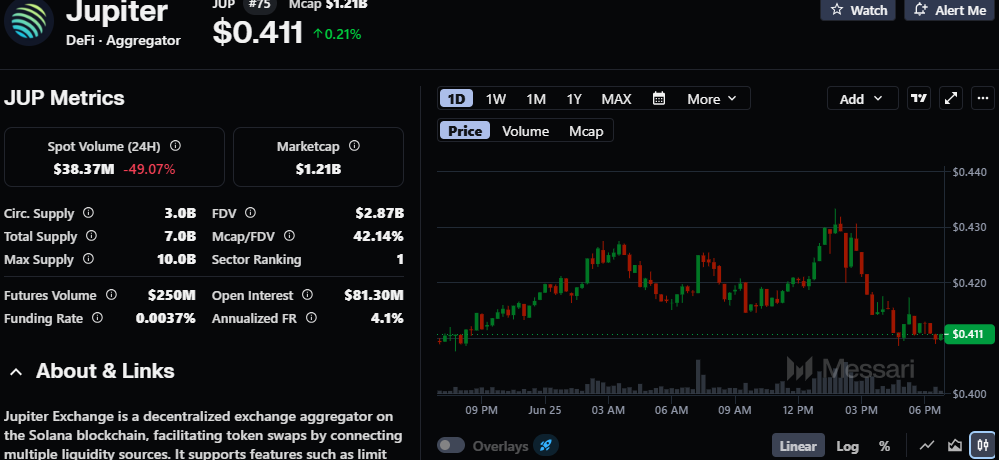Open the calendar date range picker
The image size is (999, 460).
(x=659, y=99)
